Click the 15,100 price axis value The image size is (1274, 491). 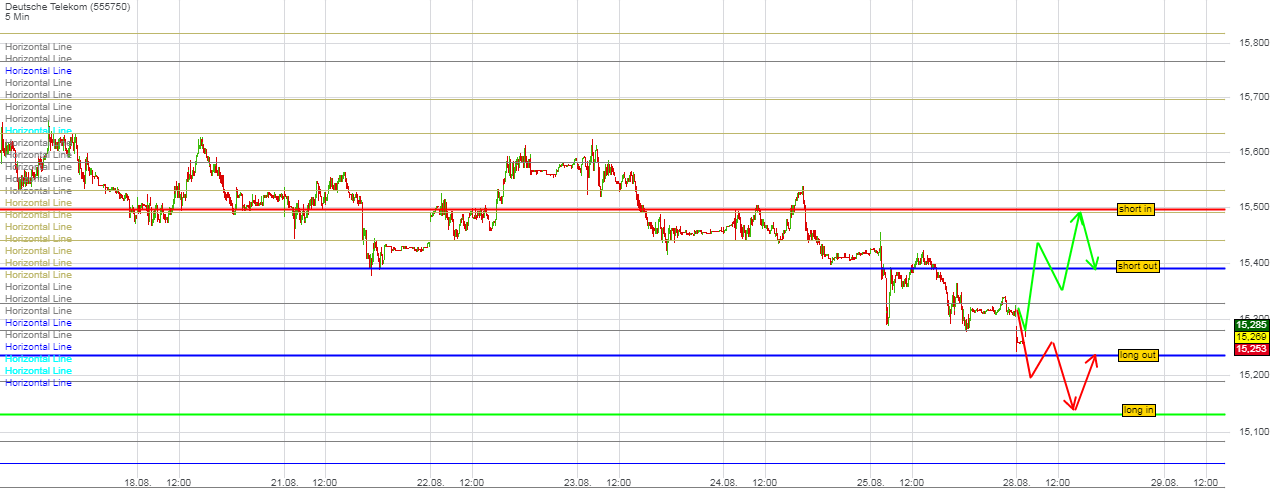[x=1254, y=432]
